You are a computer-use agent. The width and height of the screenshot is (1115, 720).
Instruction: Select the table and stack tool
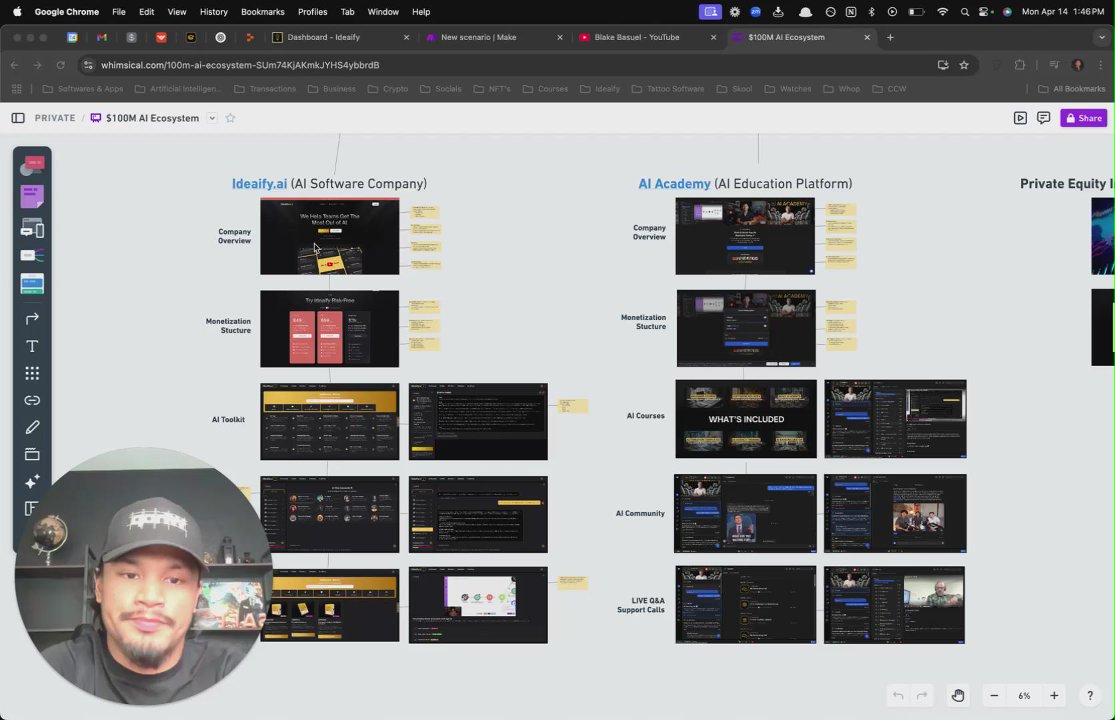click(x=32, y=284)
